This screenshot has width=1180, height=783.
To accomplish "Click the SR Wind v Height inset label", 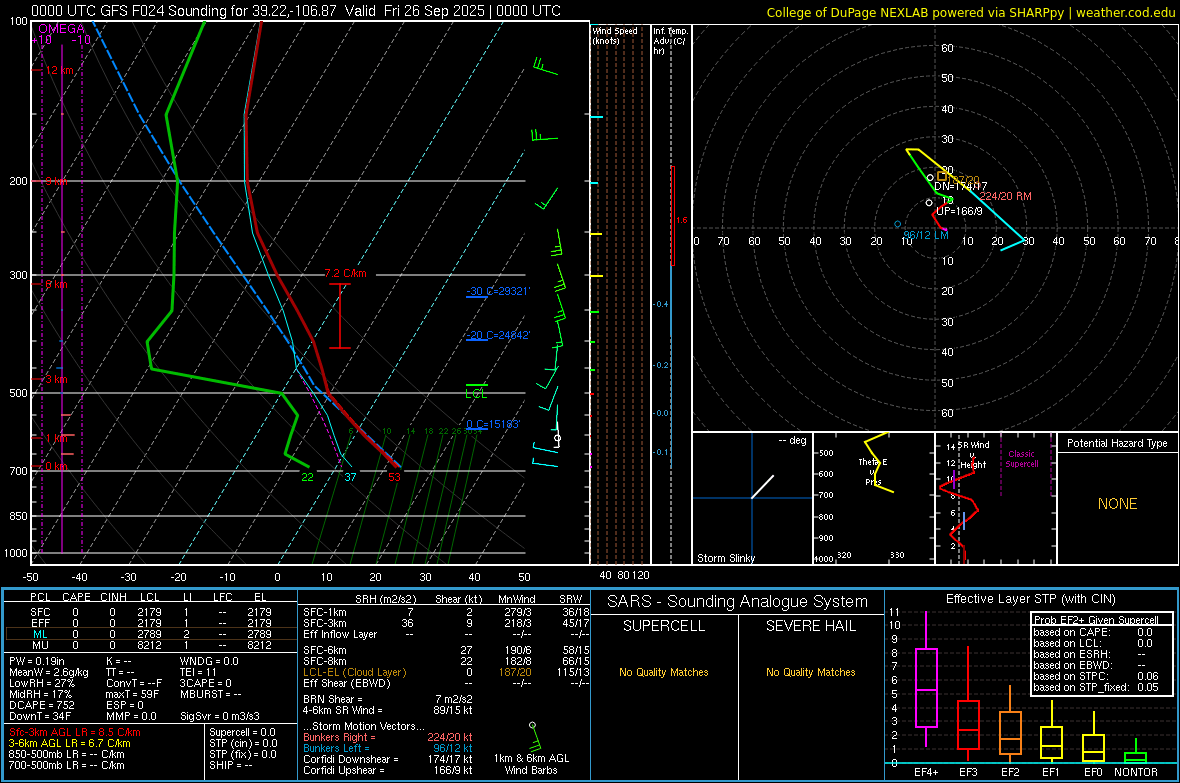I will coord(973,455).
